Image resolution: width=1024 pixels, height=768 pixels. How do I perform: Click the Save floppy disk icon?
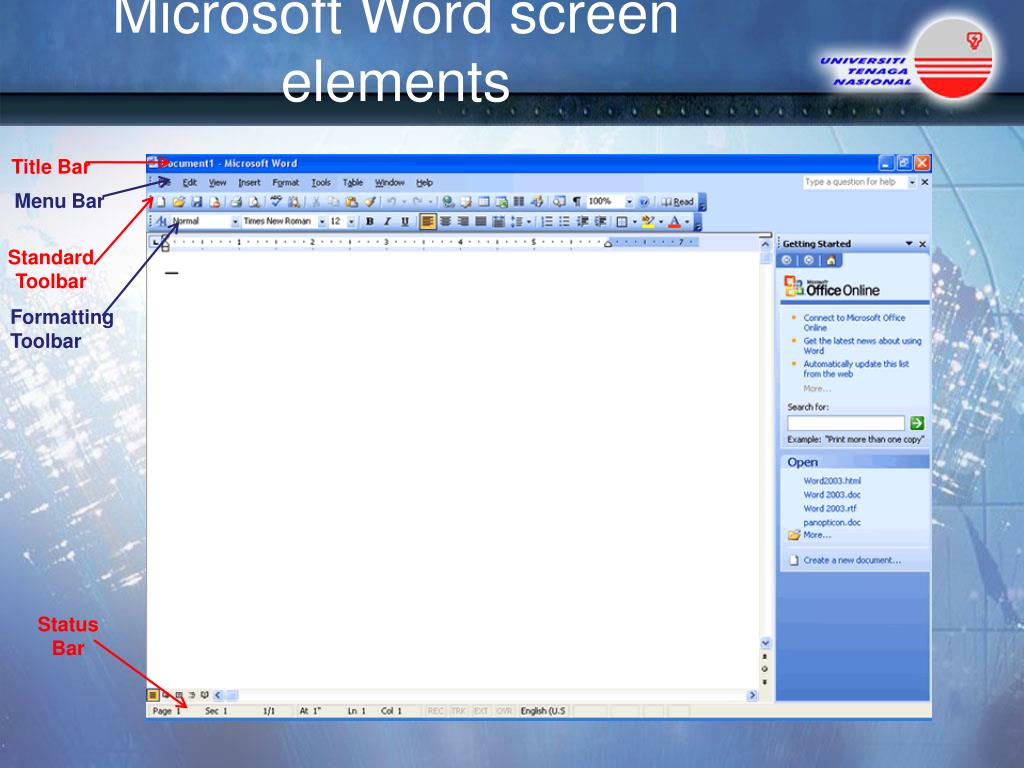[x=197, y=202]
